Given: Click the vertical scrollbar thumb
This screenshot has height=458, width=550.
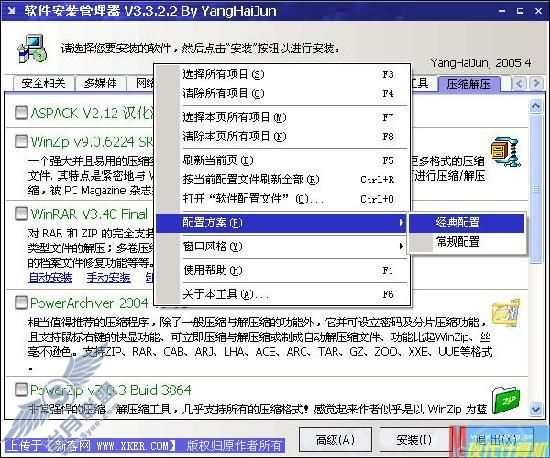Looking at the screenshot, I should (536, 189).
